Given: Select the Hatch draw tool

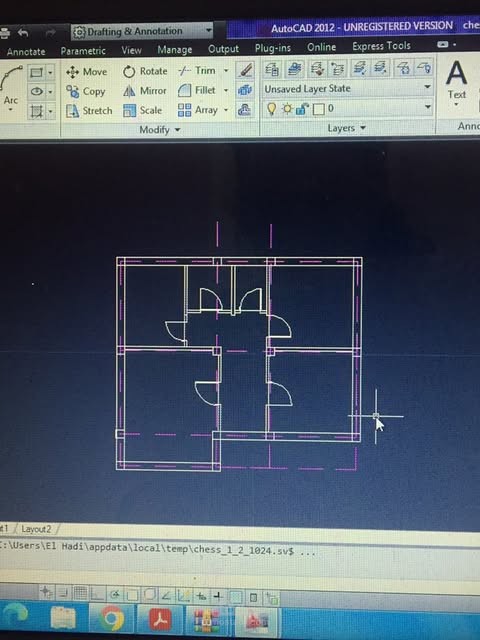Looking at the screenshot, I should 37,111.
